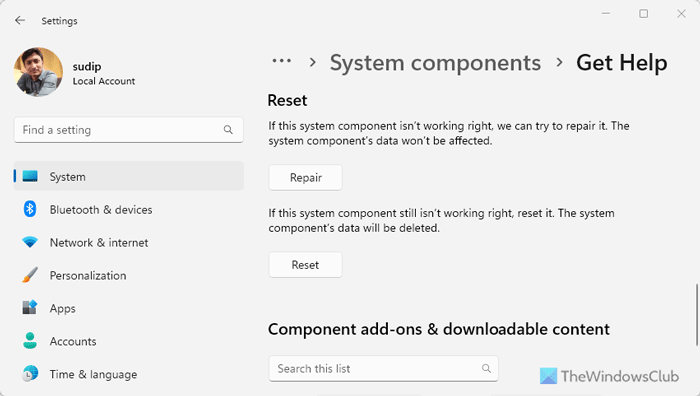
Task: Select System in the sidebar
Action: click(x=129, y=176)
